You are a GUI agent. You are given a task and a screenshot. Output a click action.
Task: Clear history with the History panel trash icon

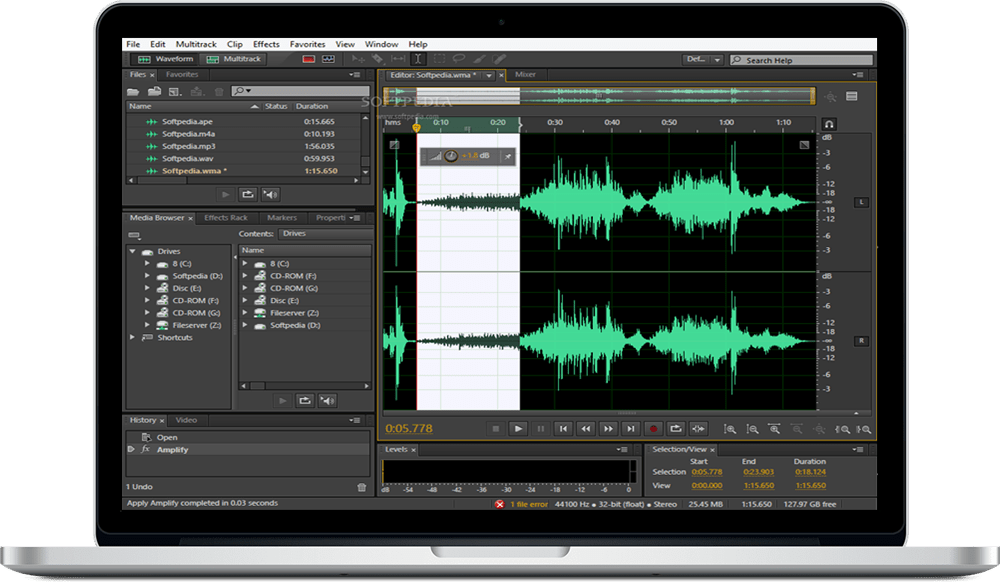(362, 487)
